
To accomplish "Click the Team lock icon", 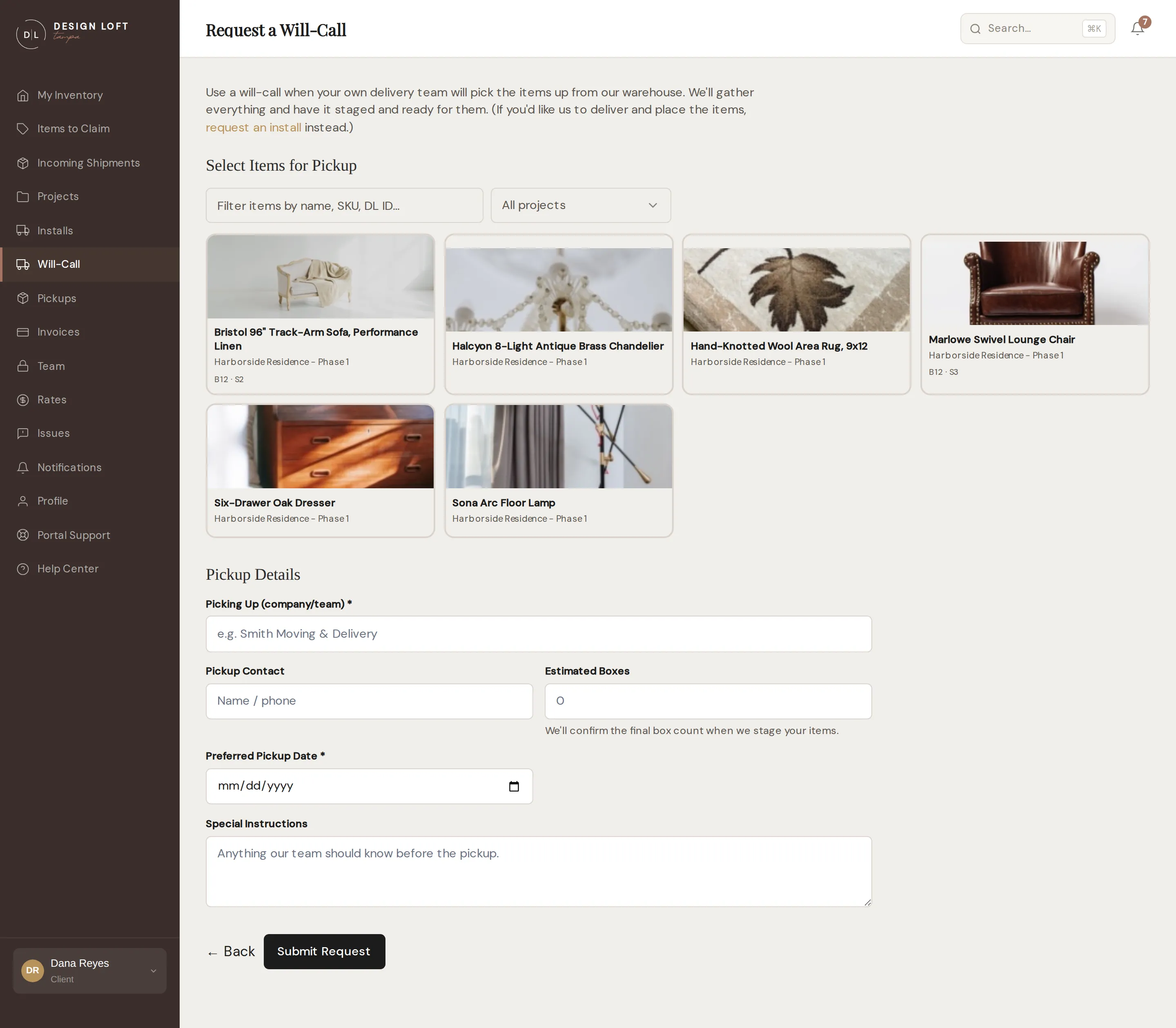I will point(23,366).
